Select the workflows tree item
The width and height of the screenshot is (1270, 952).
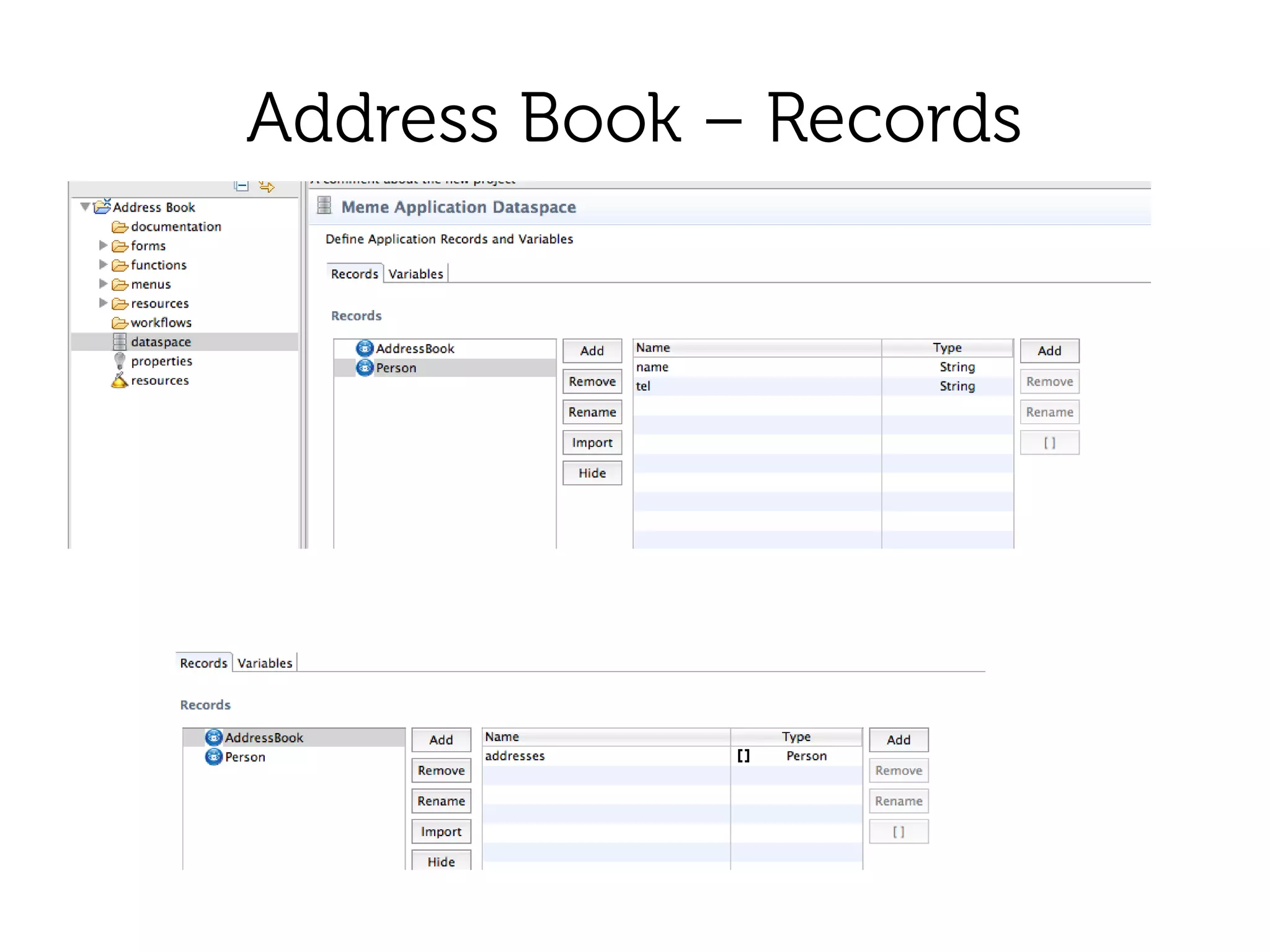[x=161, y=323]
